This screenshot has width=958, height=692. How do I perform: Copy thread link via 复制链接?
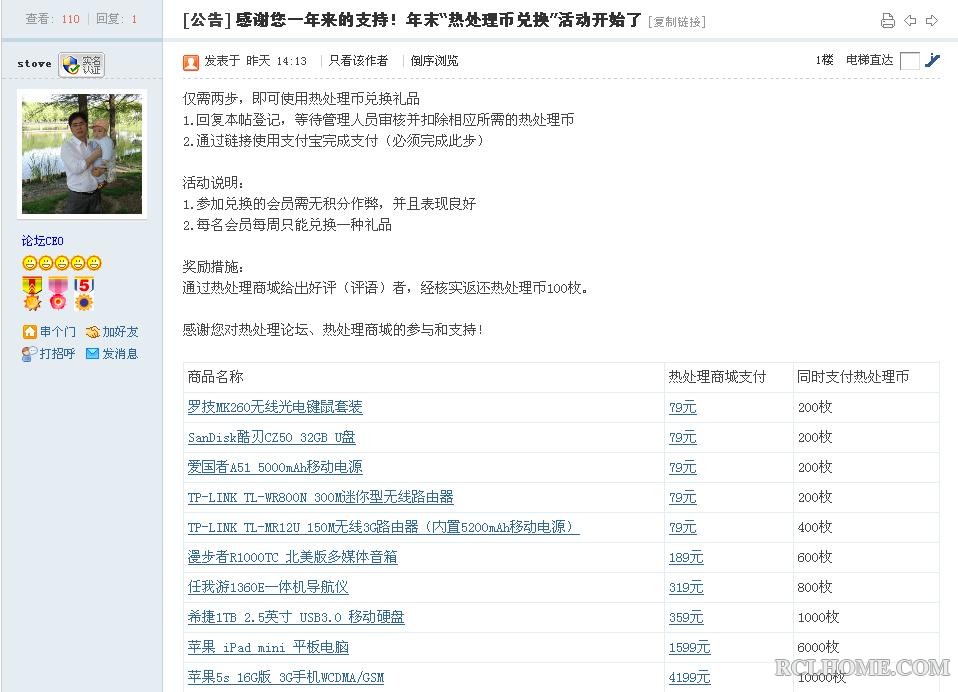pyautogui.click(x=677, y=22)
